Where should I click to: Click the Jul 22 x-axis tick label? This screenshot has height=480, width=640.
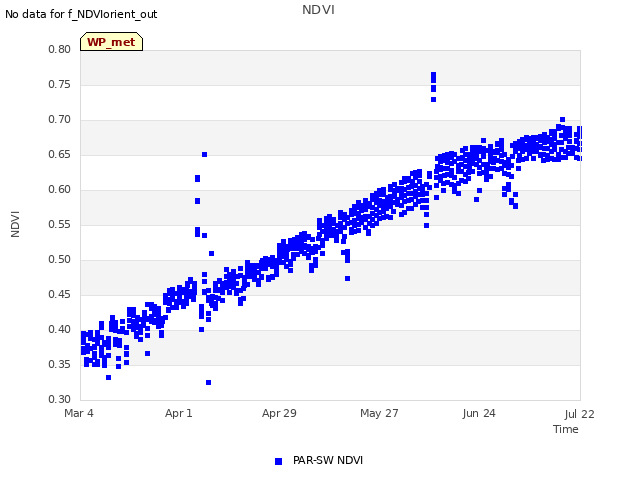pos(580,414)
